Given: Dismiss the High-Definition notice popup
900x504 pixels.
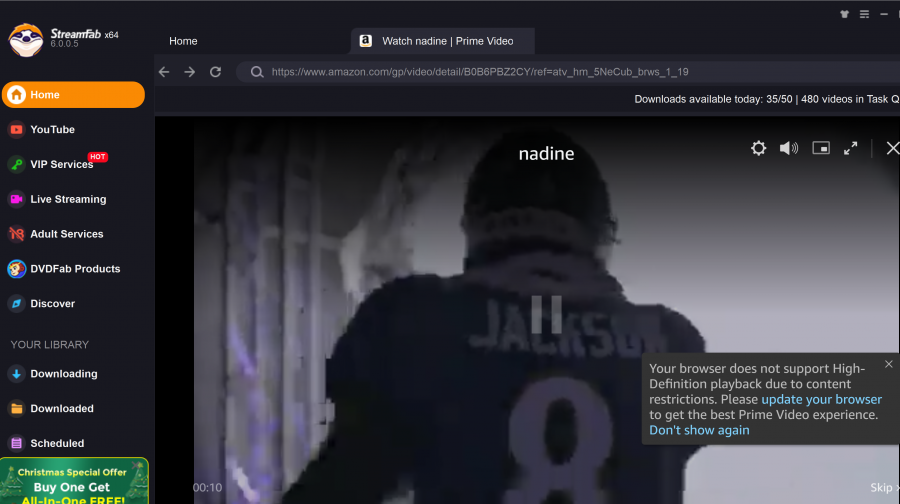Looking at the screenshot, I should tap(889, 364).
